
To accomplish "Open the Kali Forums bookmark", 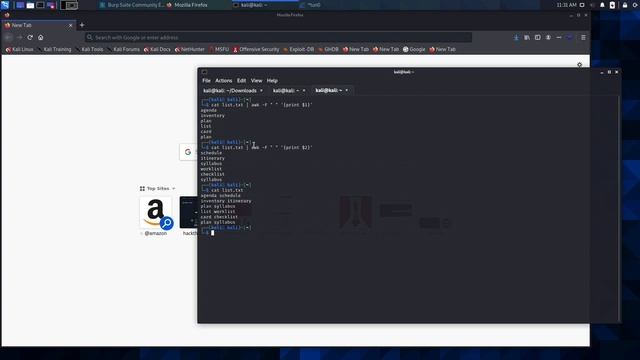I will coord(124,49).
